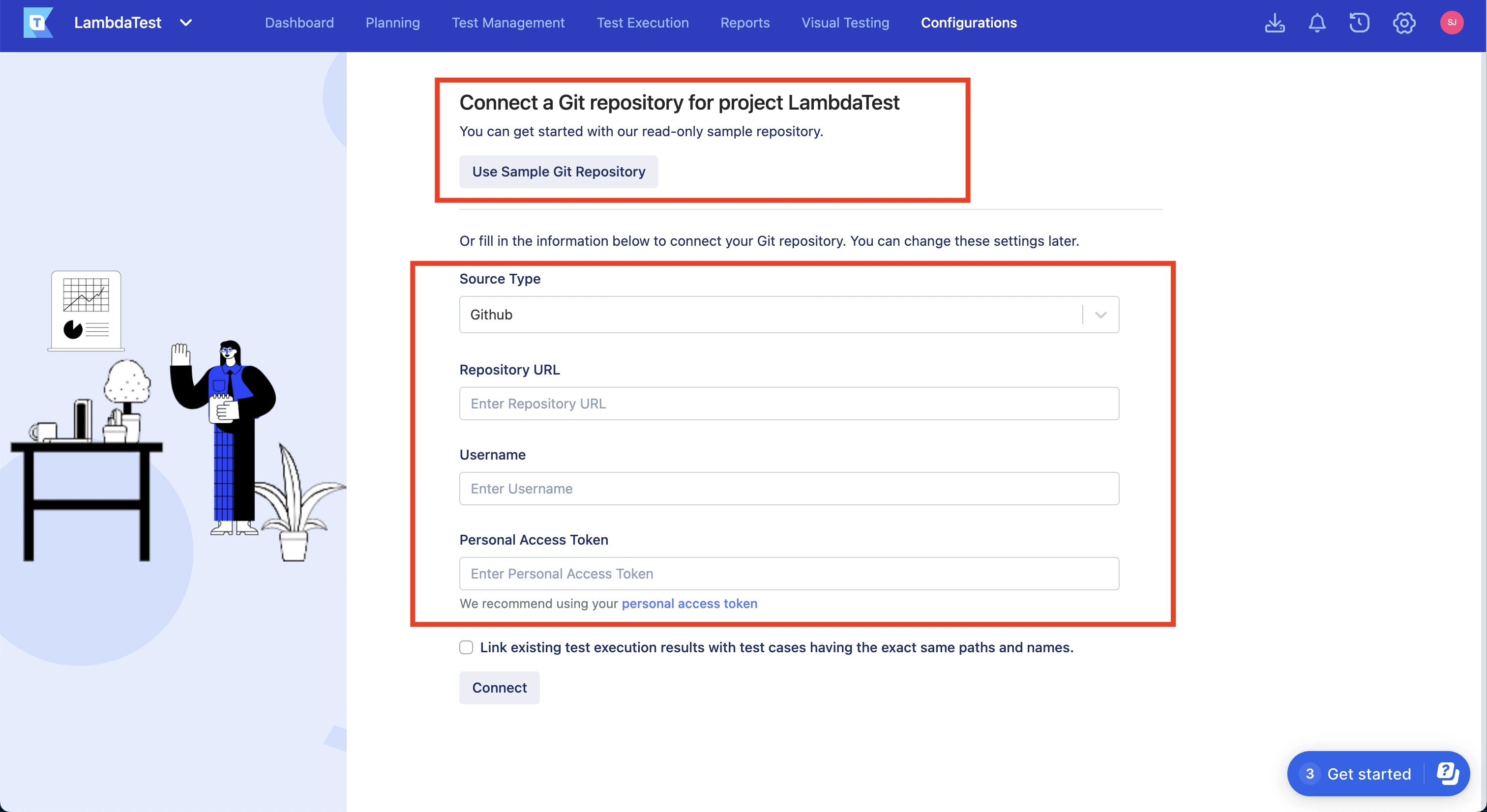
Task: Follow the personal access token link
Action: tap(689, 603)
